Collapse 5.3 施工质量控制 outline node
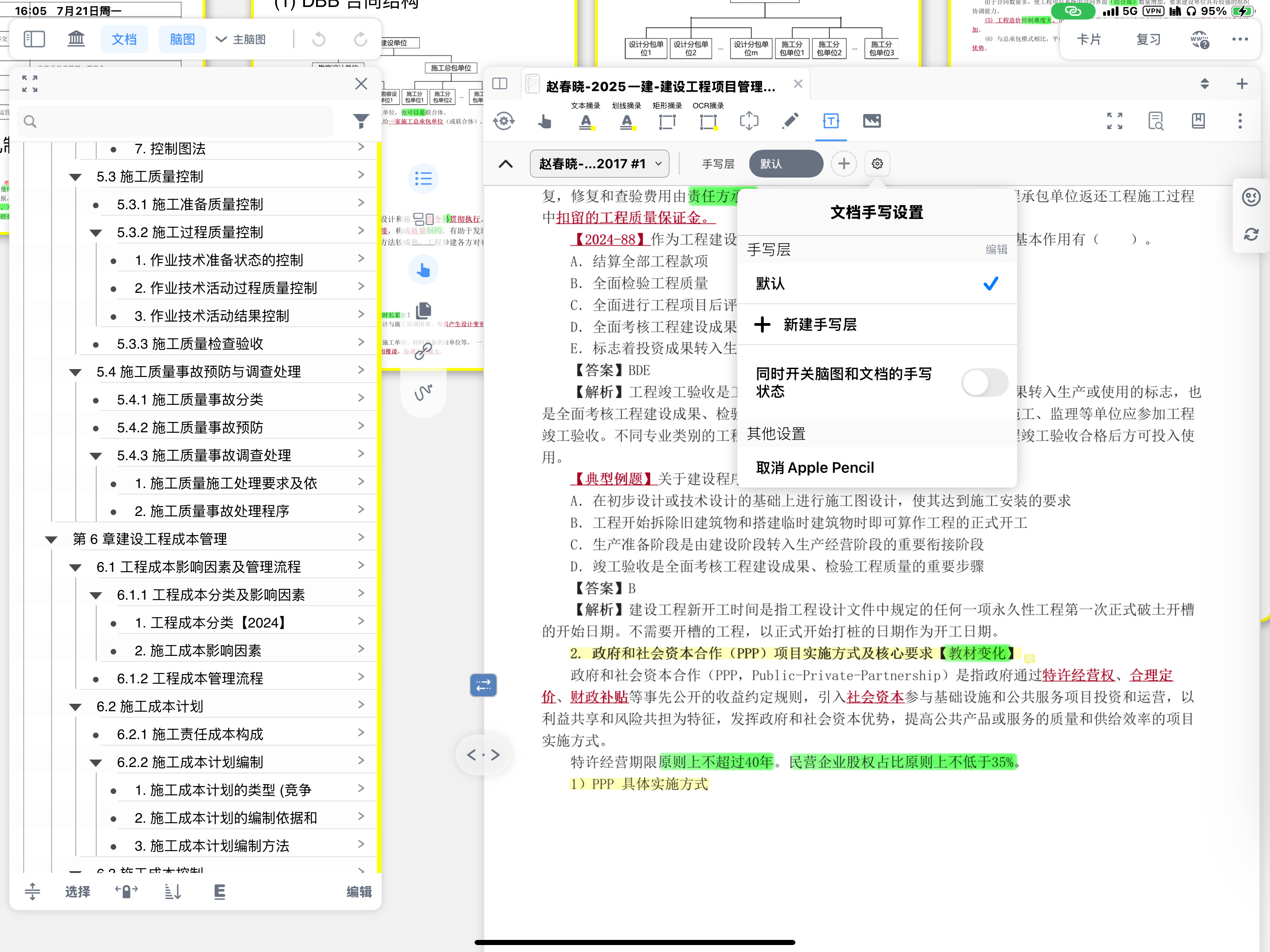 point(75,177)
